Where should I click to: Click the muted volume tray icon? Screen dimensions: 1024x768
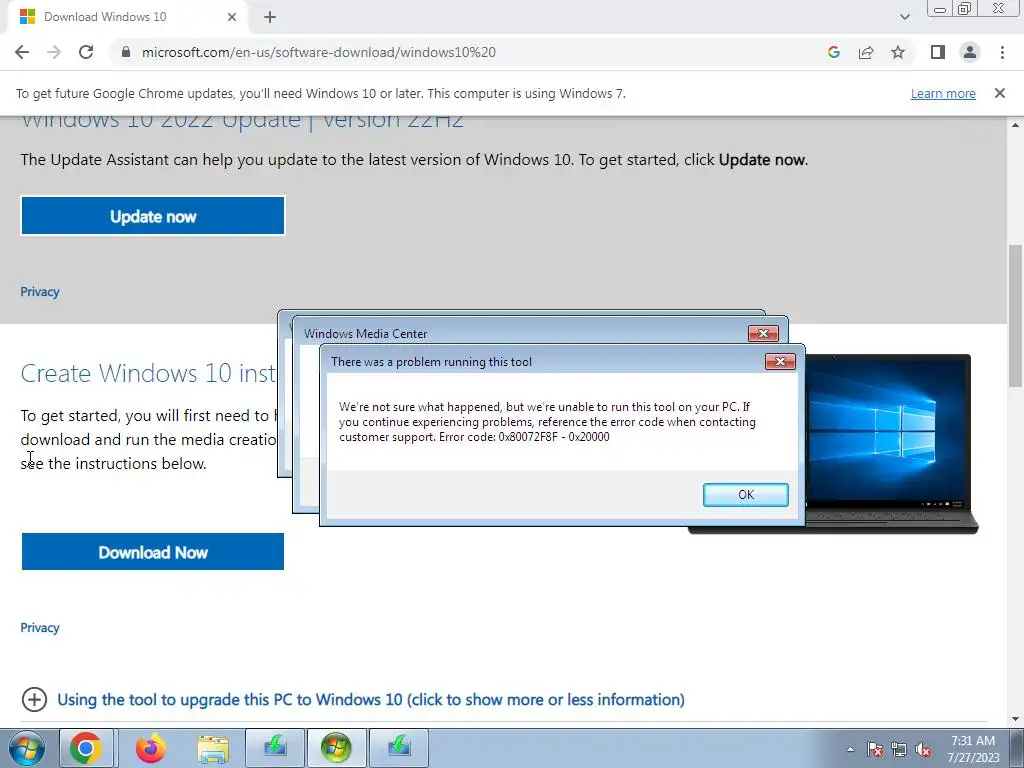pos(923,749)
